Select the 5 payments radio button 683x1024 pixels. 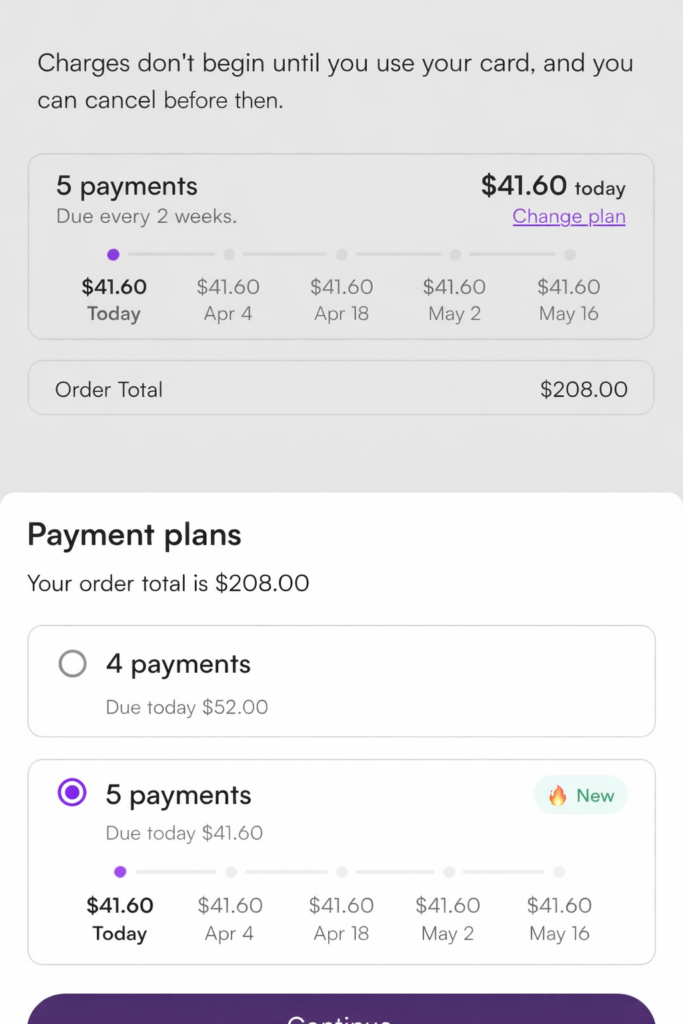point(73,794)
